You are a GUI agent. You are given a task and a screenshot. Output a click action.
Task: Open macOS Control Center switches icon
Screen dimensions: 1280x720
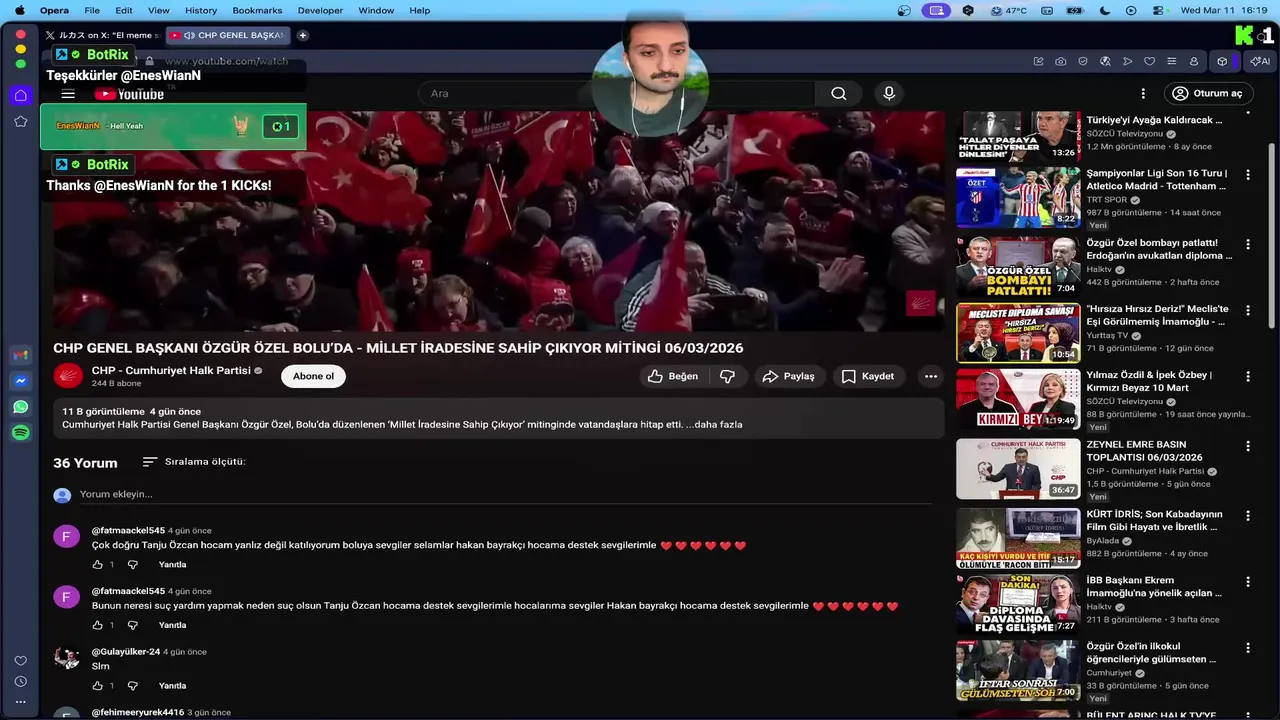point(1158,10)
